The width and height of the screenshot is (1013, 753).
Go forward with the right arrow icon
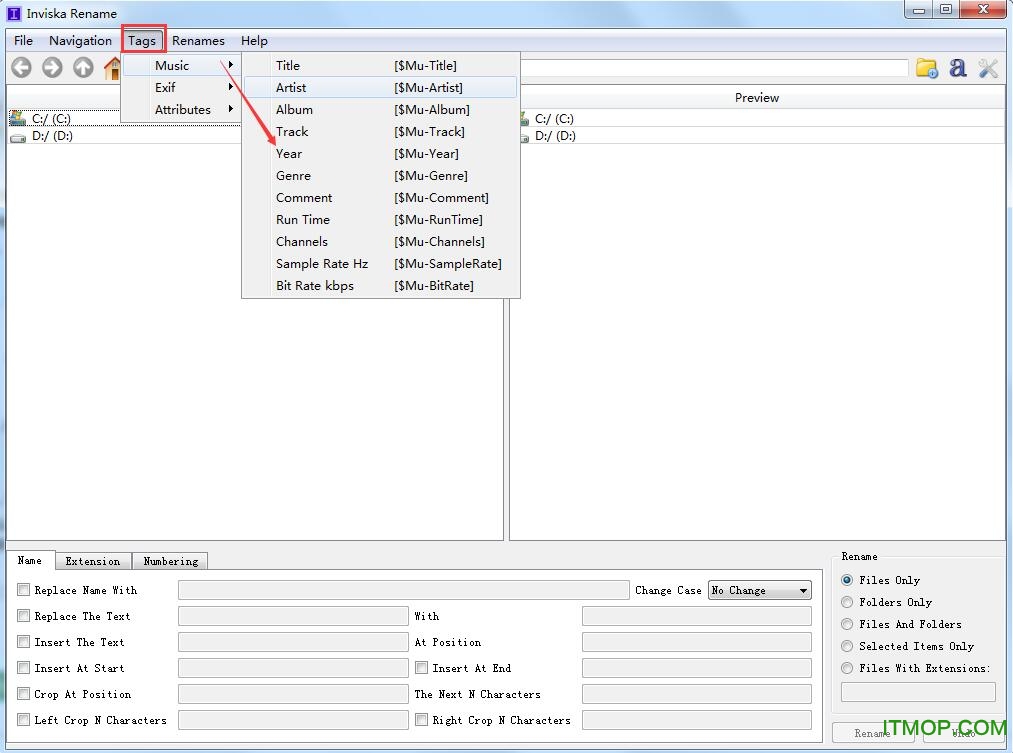pos(52,67)
